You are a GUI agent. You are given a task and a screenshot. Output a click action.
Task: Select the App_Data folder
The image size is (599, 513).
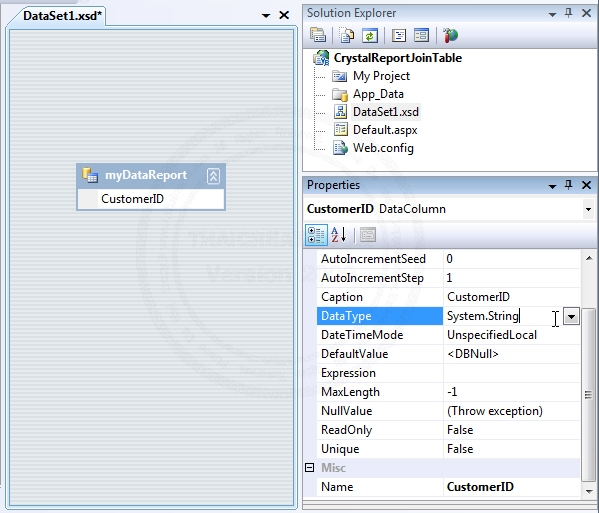point(378,94)
